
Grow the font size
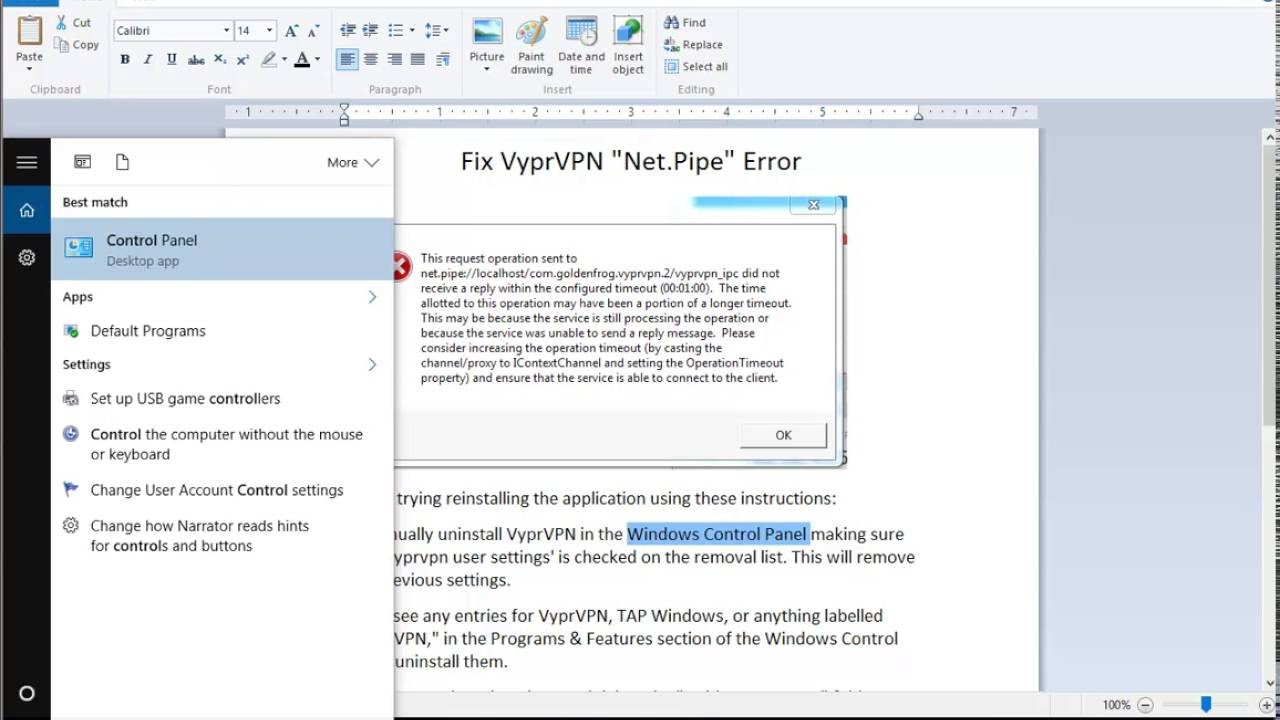291,31
